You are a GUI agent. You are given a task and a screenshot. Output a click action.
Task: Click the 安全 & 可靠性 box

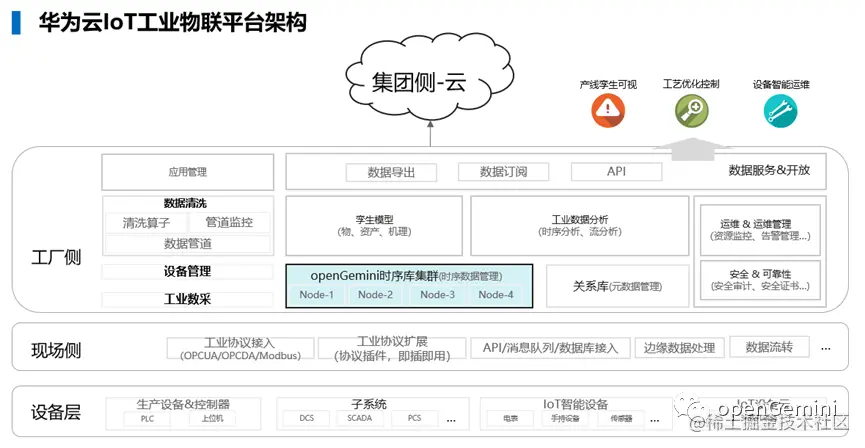pyautogui.click(x=760, y=280)
